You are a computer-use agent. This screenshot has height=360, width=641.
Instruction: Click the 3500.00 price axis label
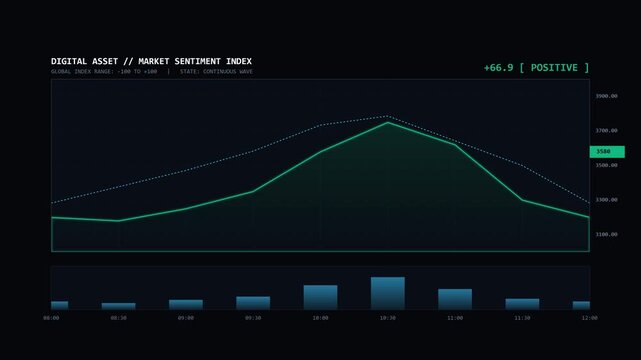(606, 165)
